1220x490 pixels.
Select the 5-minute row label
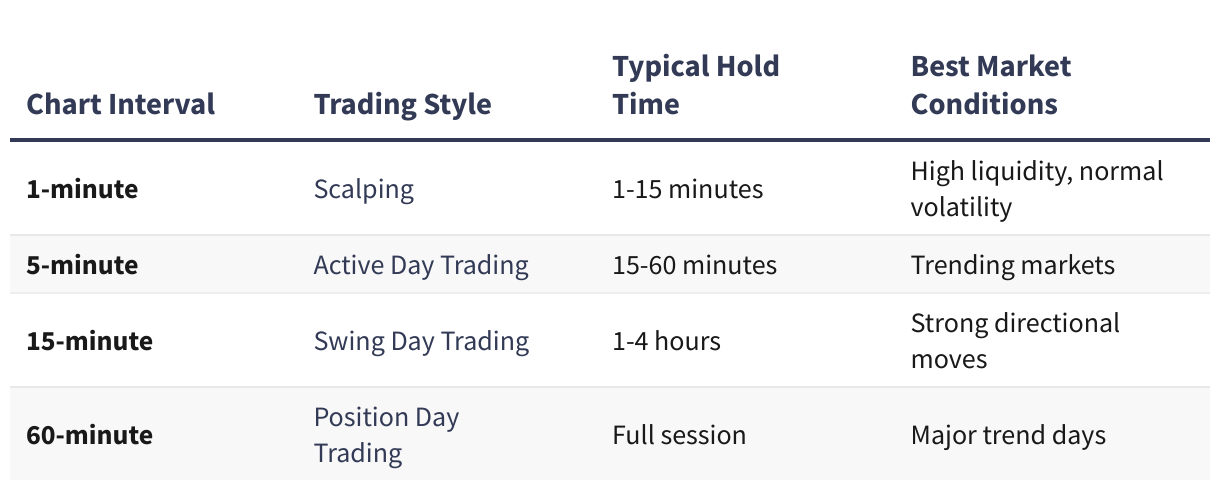pos(82,265)
